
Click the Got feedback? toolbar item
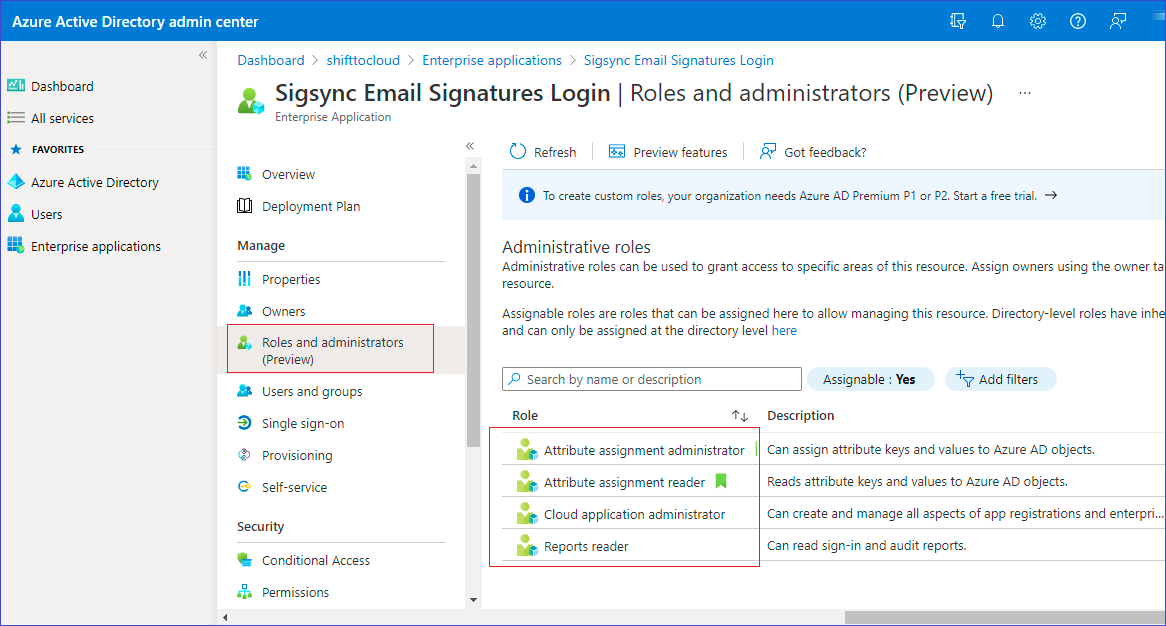pos(813,152)
